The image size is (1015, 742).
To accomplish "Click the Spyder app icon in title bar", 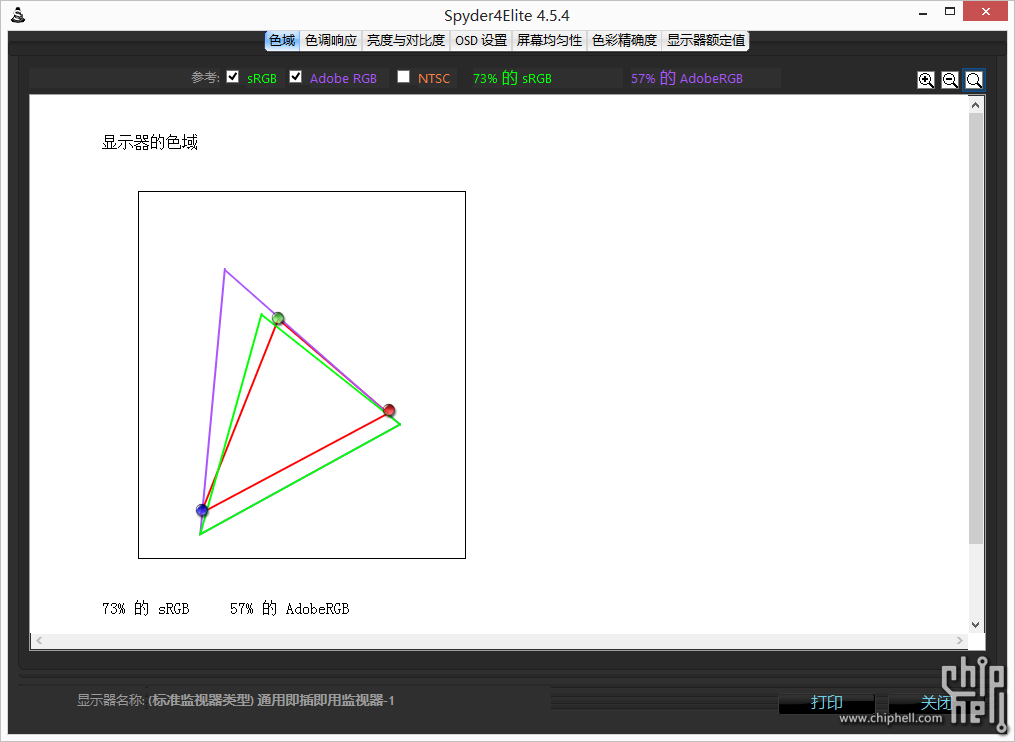I will (x=18, y=15).
